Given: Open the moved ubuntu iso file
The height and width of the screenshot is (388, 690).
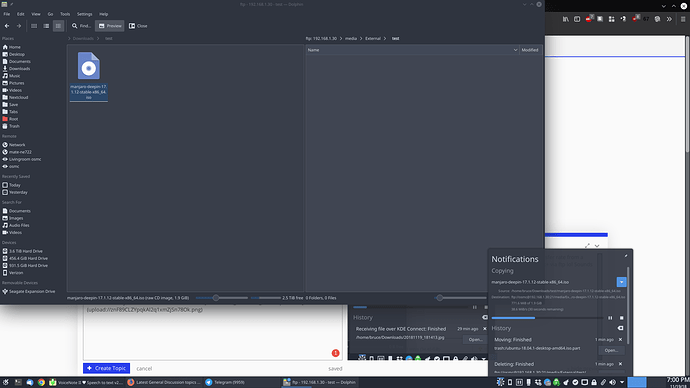Looking at the screenshot, I should (611, 350).
